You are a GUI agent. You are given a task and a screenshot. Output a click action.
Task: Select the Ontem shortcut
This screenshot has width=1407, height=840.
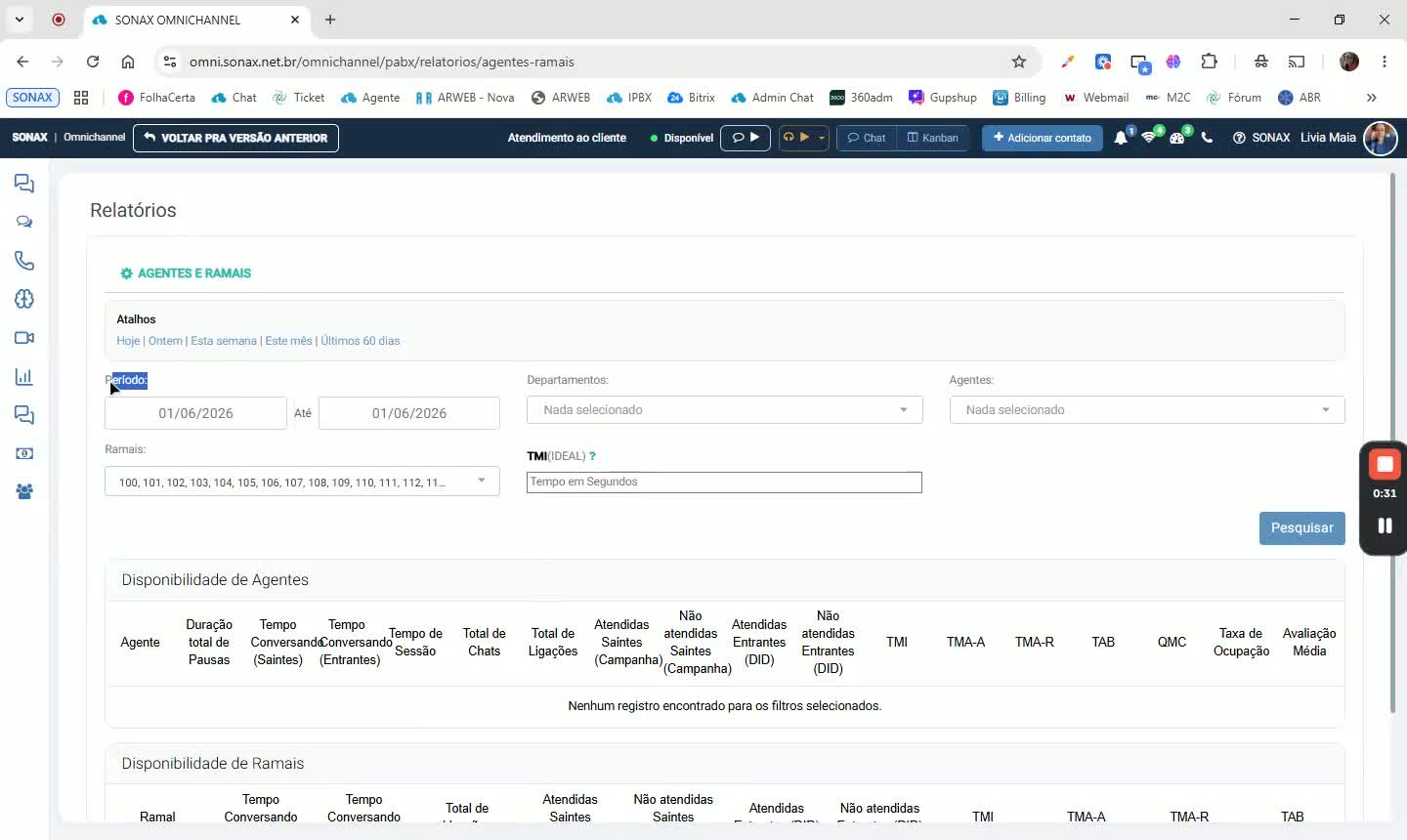click(x=165, y=341)
